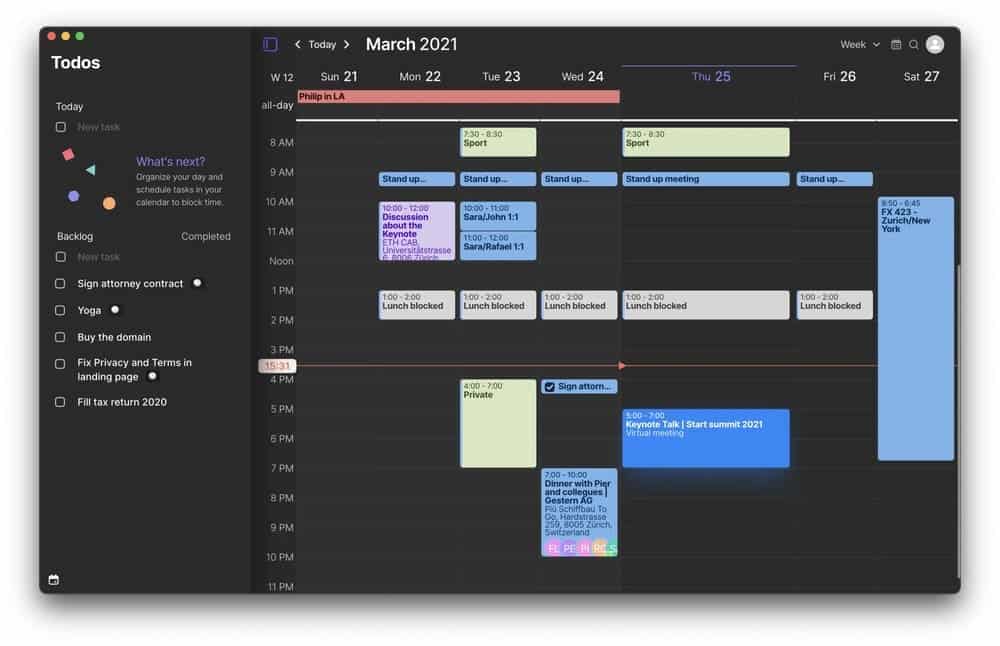This screenshot has height=646, width=1000.
Task: Click the white dot beside Sign attorney contract
Action: (x=197, y=283)
